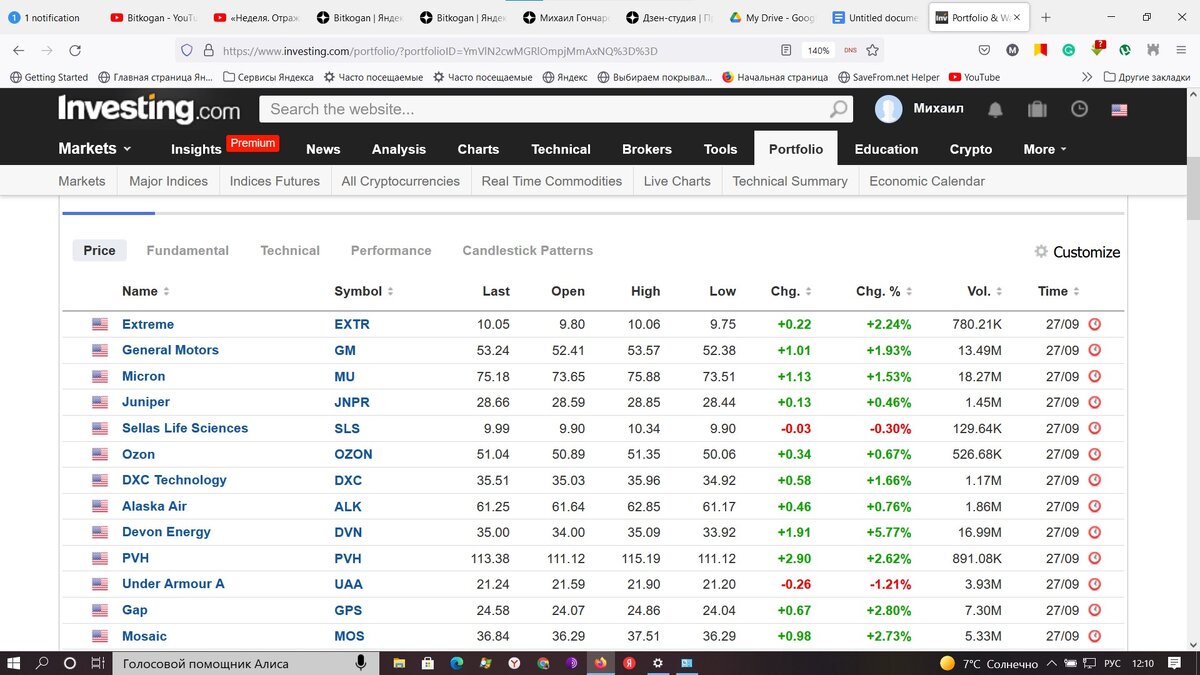Open Windows Start menu
The width and height of the screenshot is (1200, 675).
pos(14,663)
